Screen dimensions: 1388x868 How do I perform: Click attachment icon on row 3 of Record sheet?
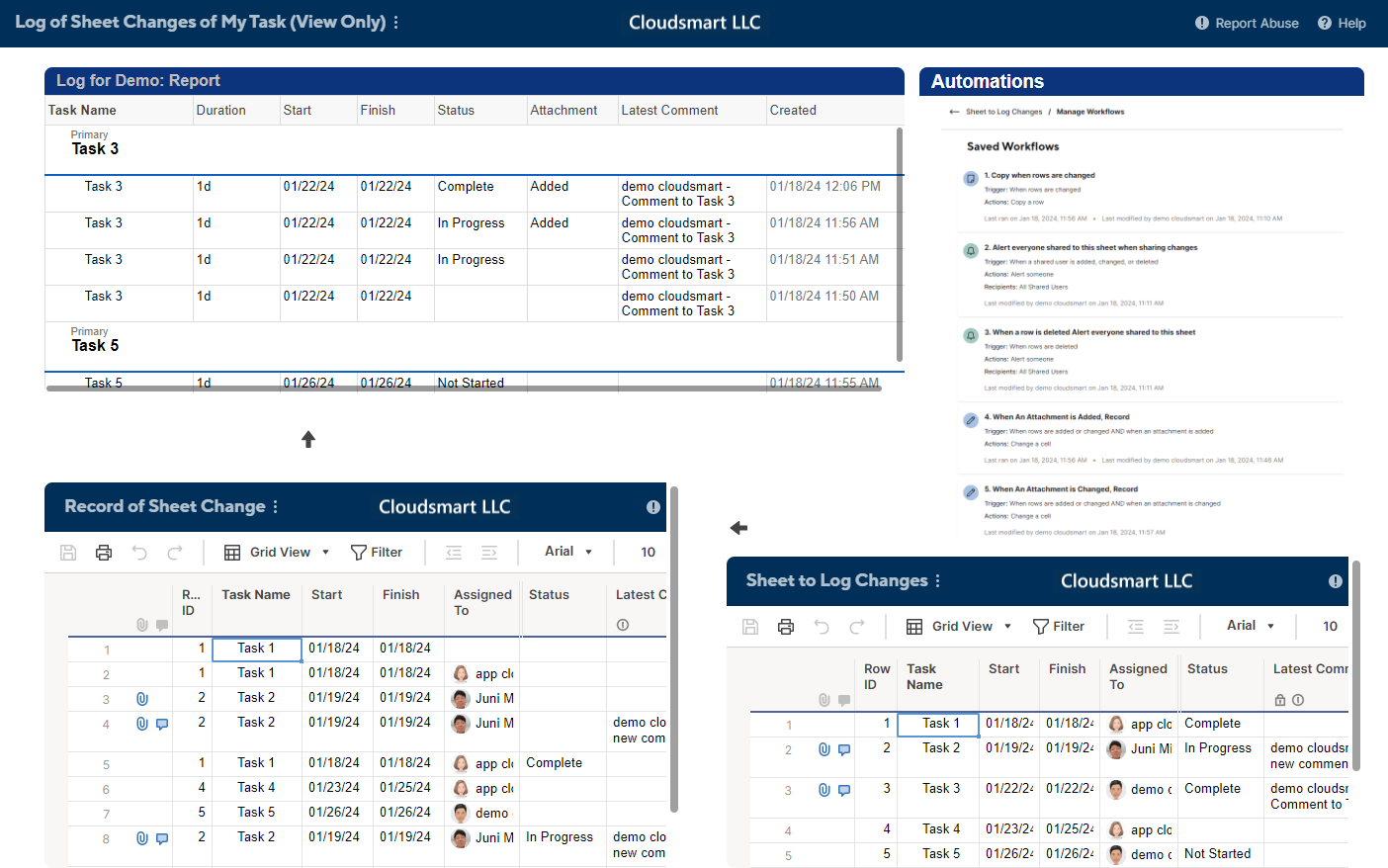pos(142,699)
